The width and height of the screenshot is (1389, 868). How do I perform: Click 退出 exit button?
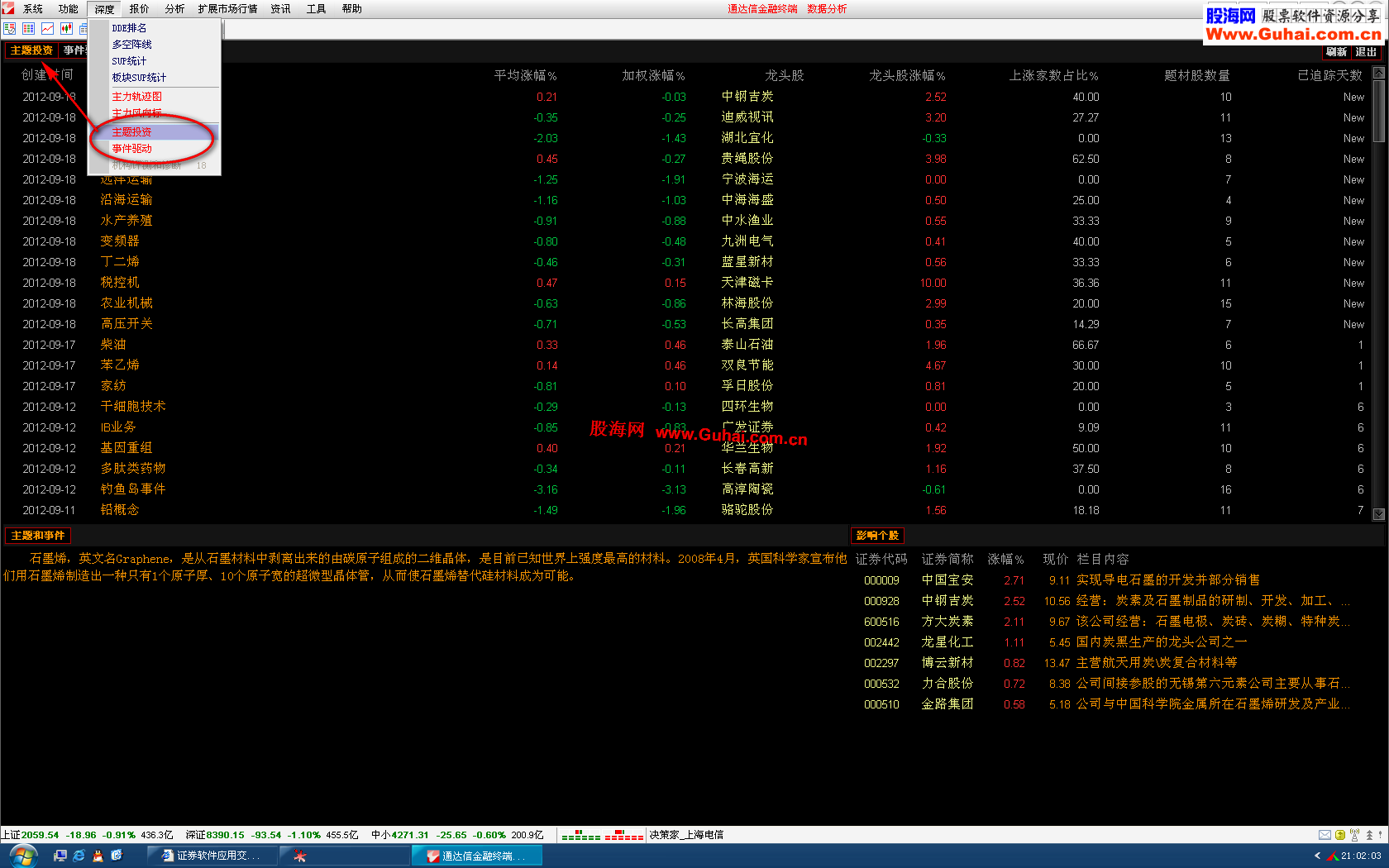pos(1366,51)
